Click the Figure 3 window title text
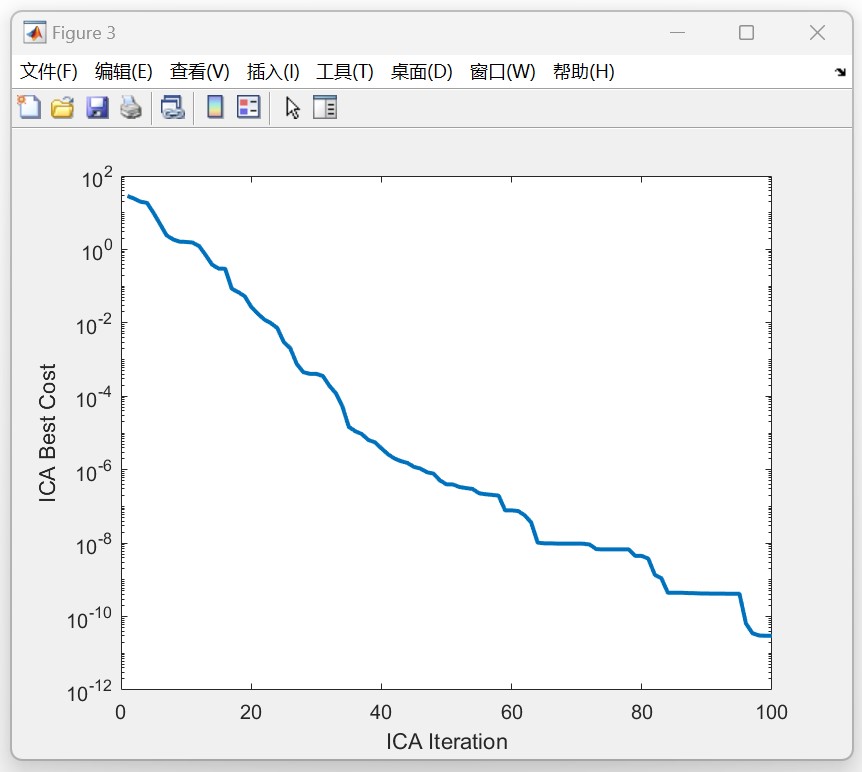862x772 pixels. 84,33
